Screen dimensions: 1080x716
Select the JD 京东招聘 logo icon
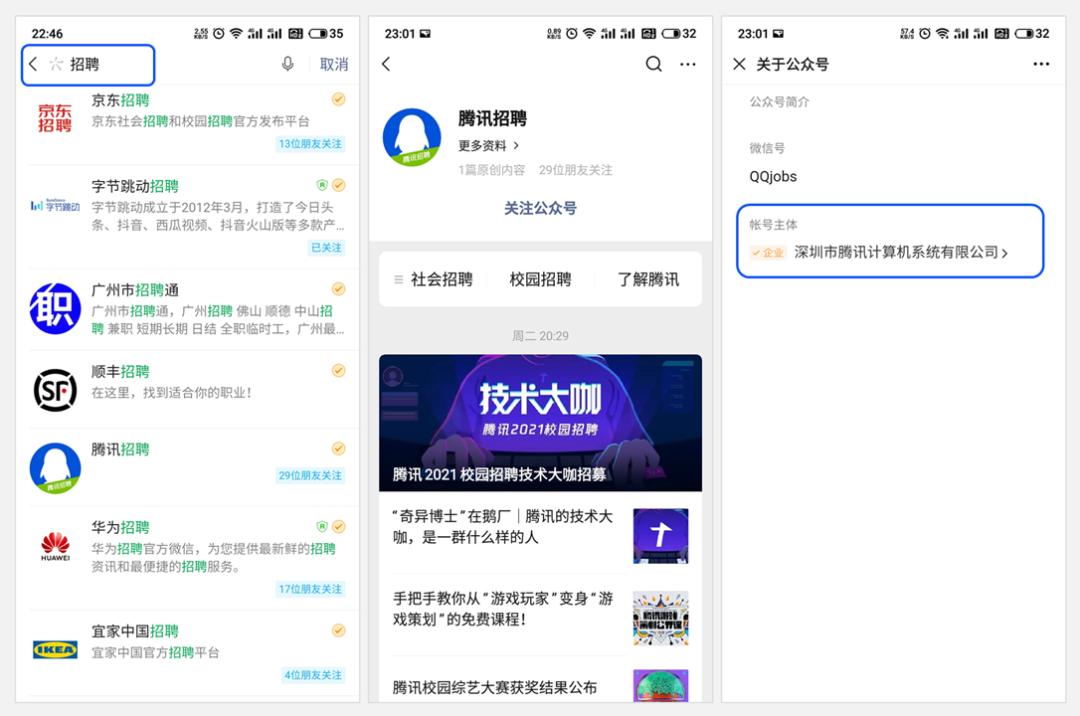pos(55,116)
